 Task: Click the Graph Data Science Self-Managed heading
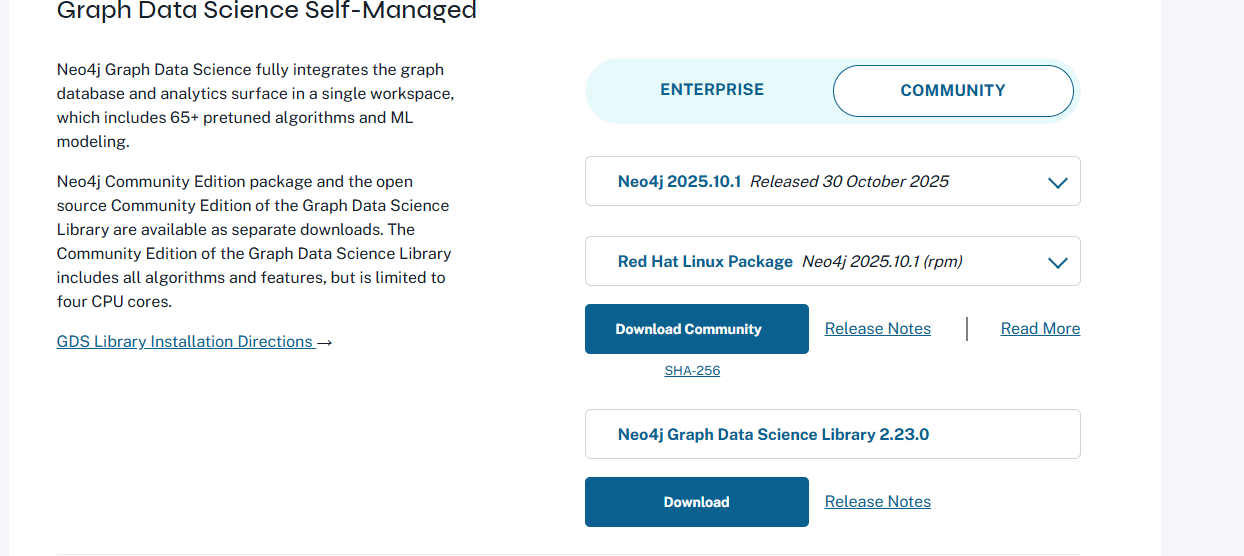point(267,12)
